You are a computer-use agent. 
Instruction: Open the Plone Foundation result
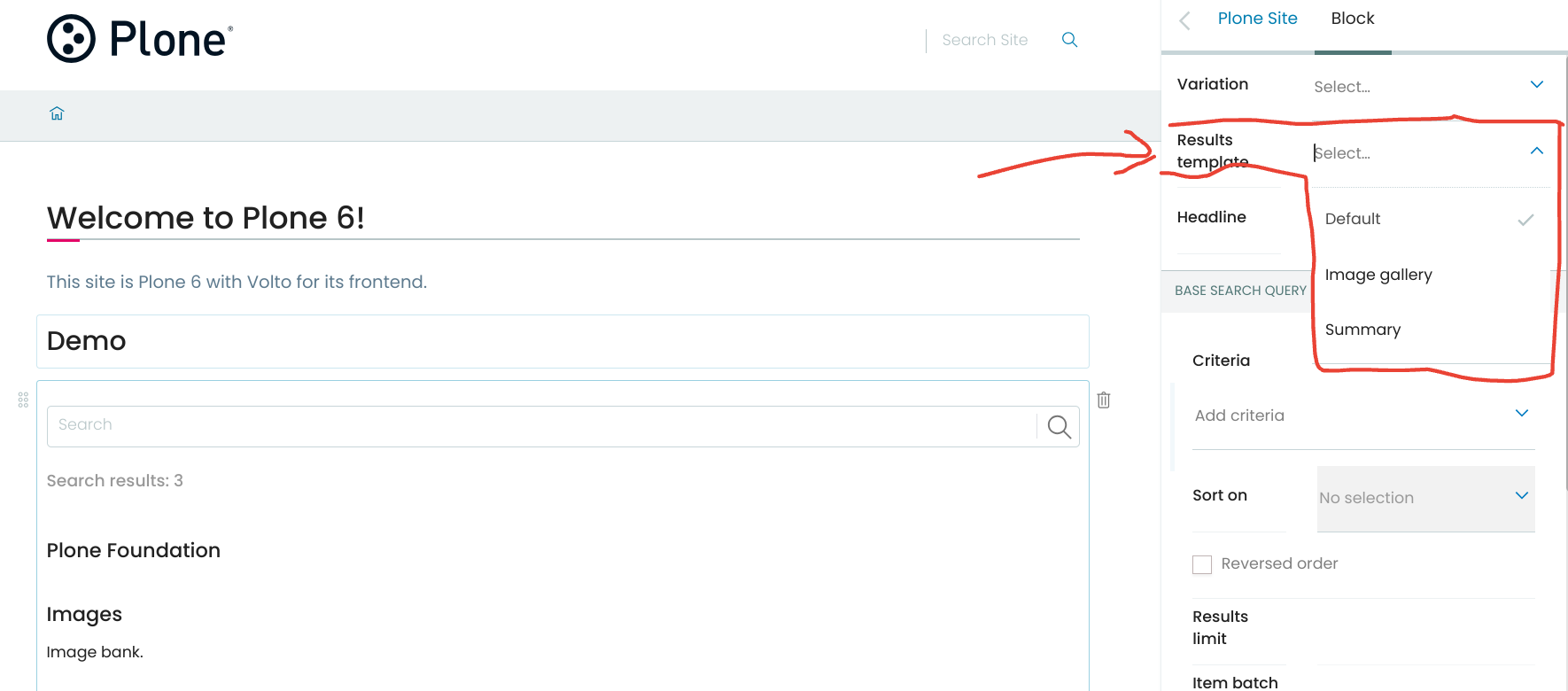(134, 550)
